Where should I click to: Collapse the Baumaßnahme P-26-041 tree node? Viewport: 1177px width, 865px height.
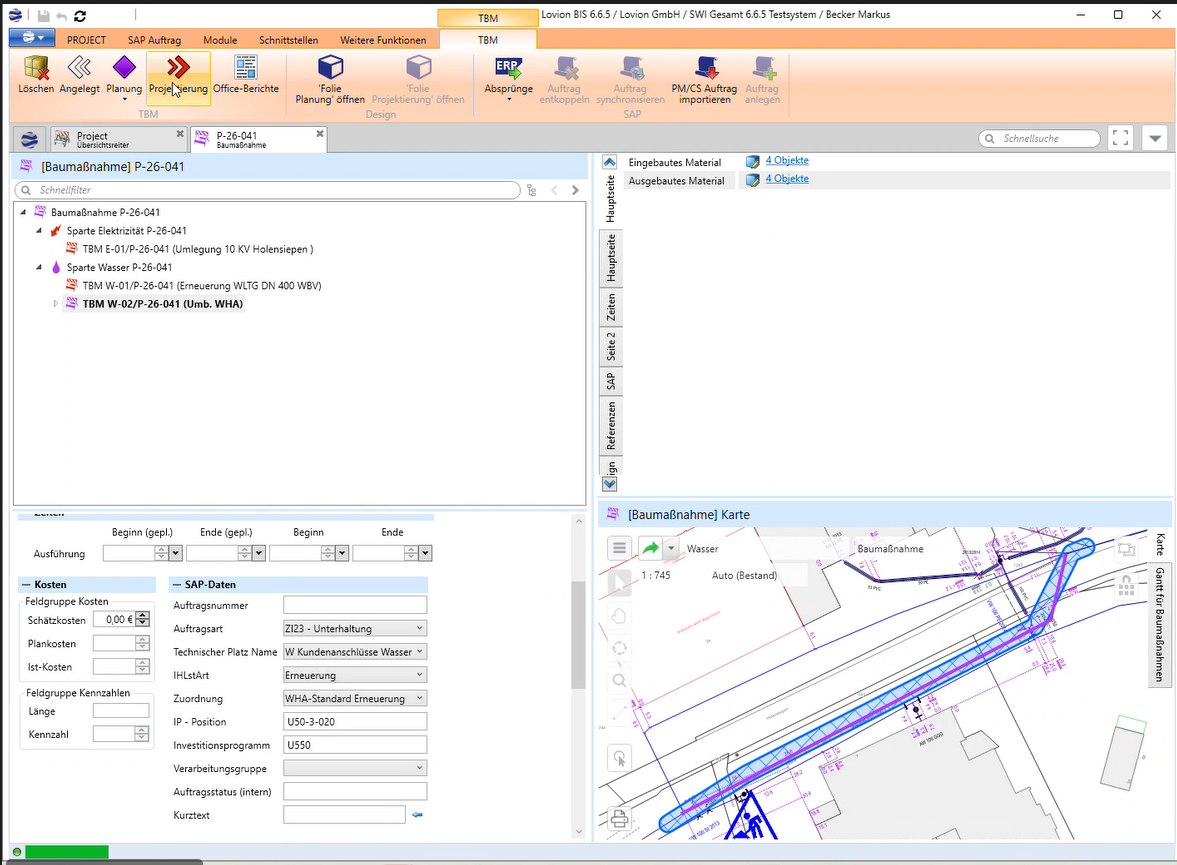[23, 212]
